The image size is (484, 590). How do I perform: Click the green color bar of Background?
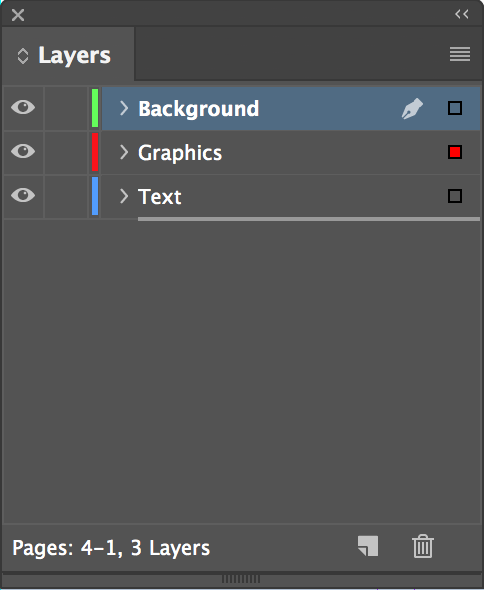tap(95, 108)
